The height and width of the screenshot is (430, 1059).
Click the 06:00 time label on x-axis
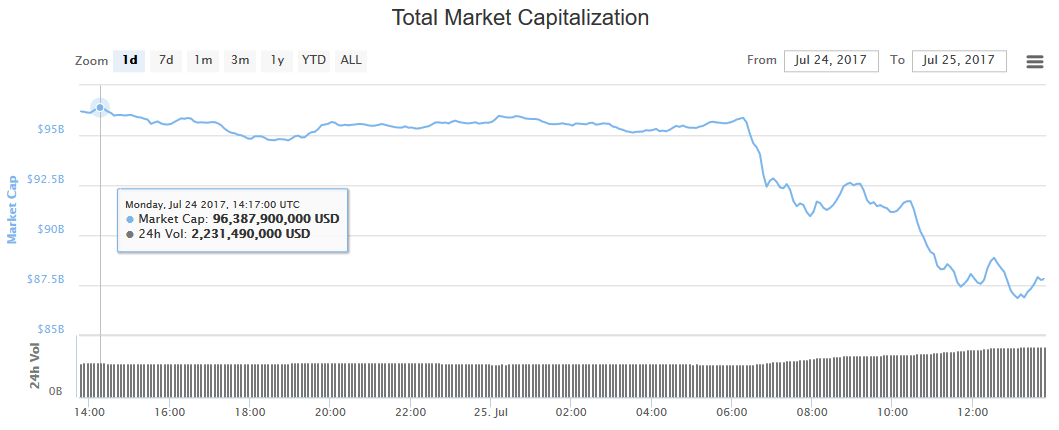(733, 411)
